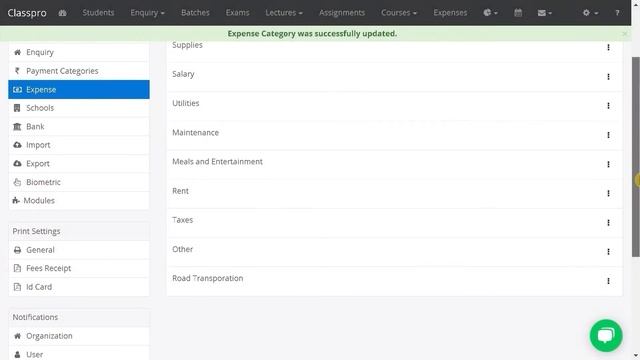
Task: Open the Exams menu item
Action: coord(237,13)
